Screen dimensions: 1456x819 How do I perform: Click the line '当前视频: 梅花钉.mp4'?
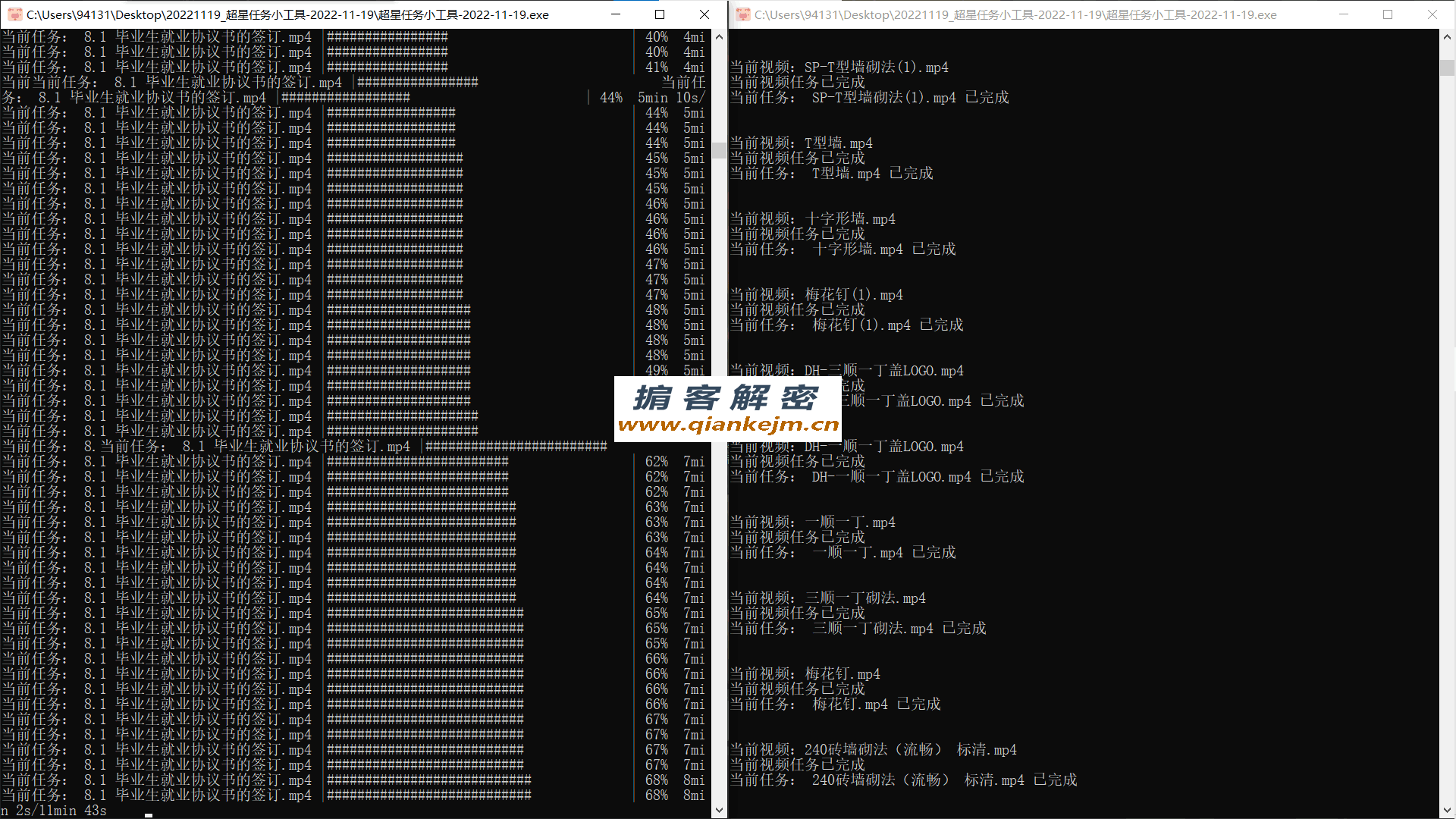coord(805,674)
